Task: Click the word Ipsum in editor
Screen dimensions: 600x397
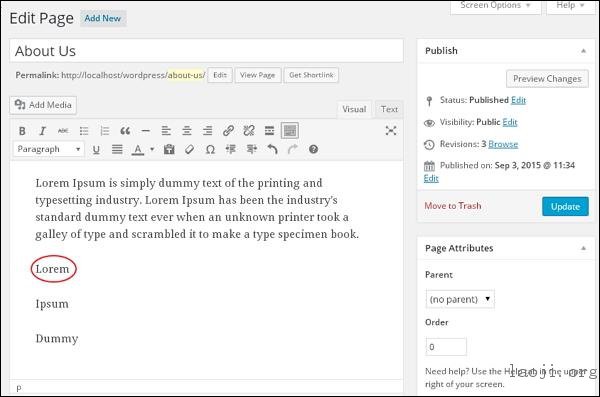Action: coord(52,304)
